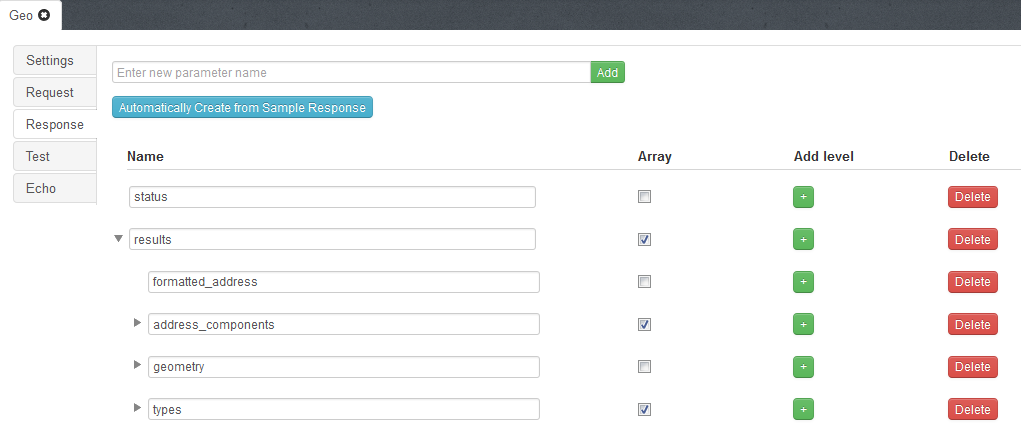The image size is (1021, 428).
Task: Click the plus icon for the geometry row
Action: (x=805, y=367)
